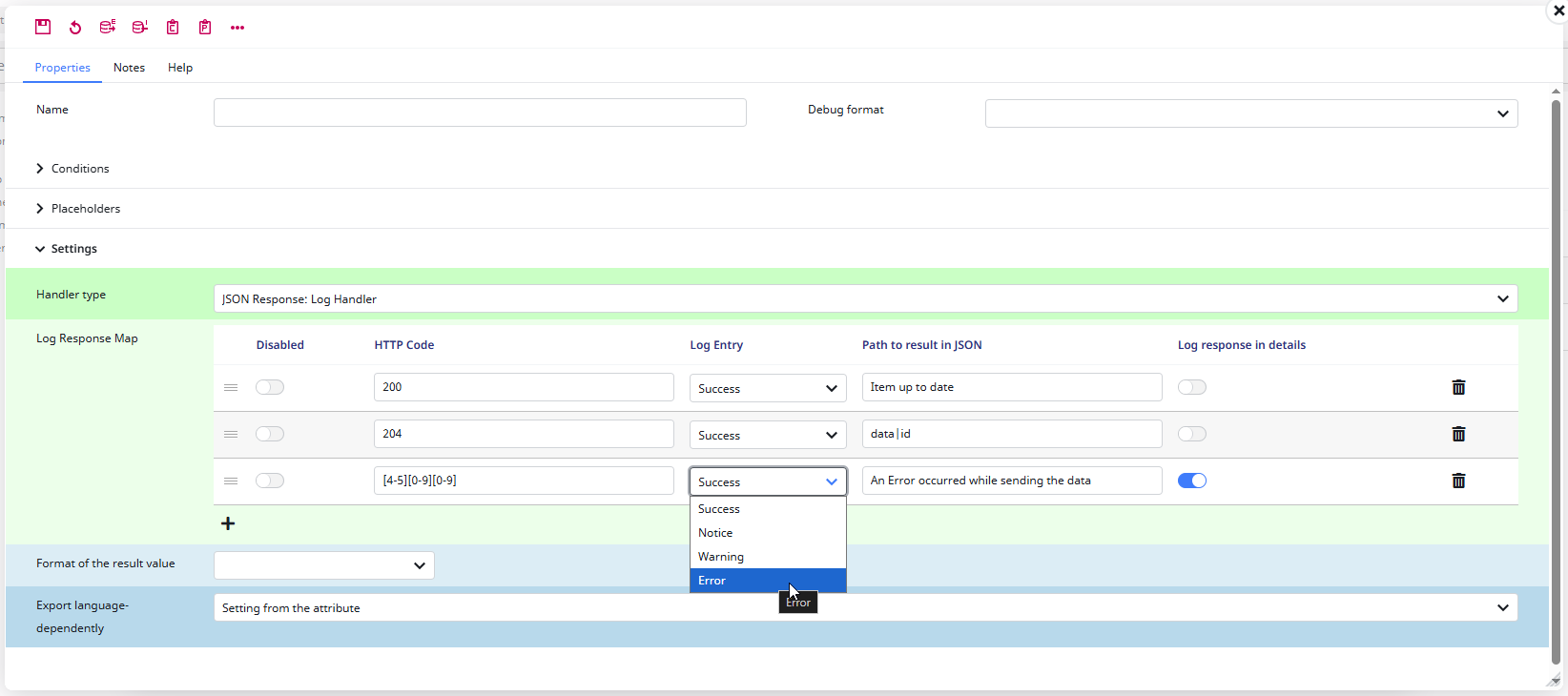The image size is (1568, 696).
Task: Click the 'Path to result in JSON' header
Action: pos(921,345)
